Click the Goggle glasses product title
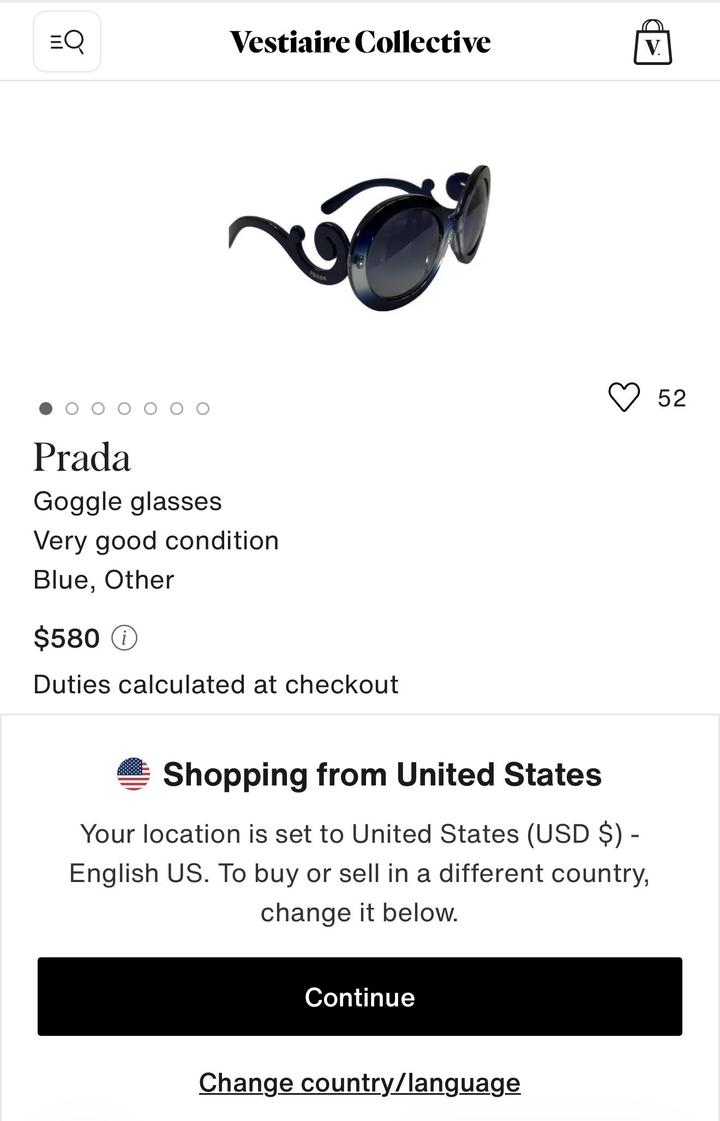 pos(128,501)
